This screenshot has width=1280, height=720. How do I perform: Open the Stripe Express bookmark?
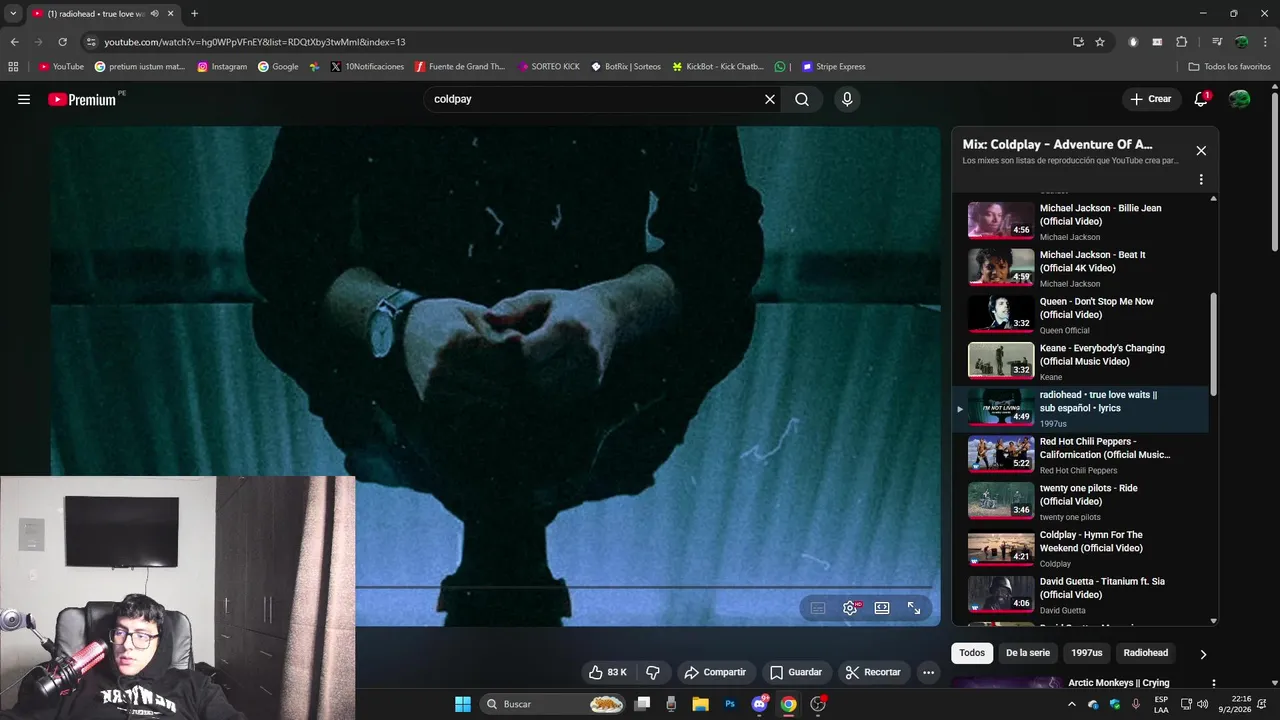coord(833,67)
